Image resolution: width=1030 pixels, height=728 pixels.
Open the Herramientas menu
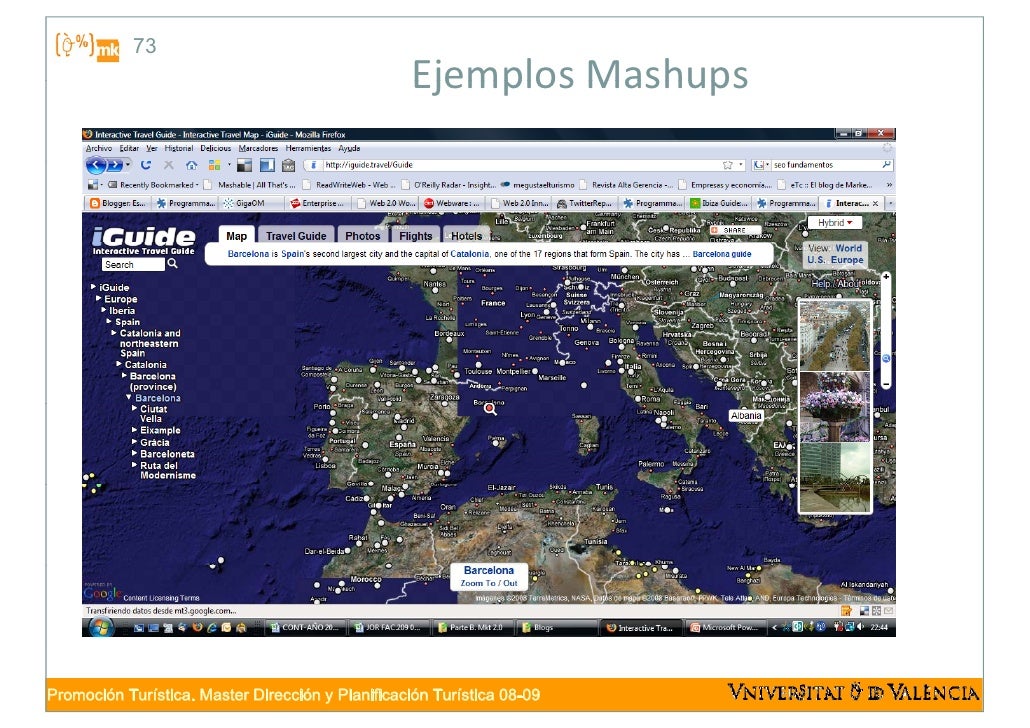[308, 148]
